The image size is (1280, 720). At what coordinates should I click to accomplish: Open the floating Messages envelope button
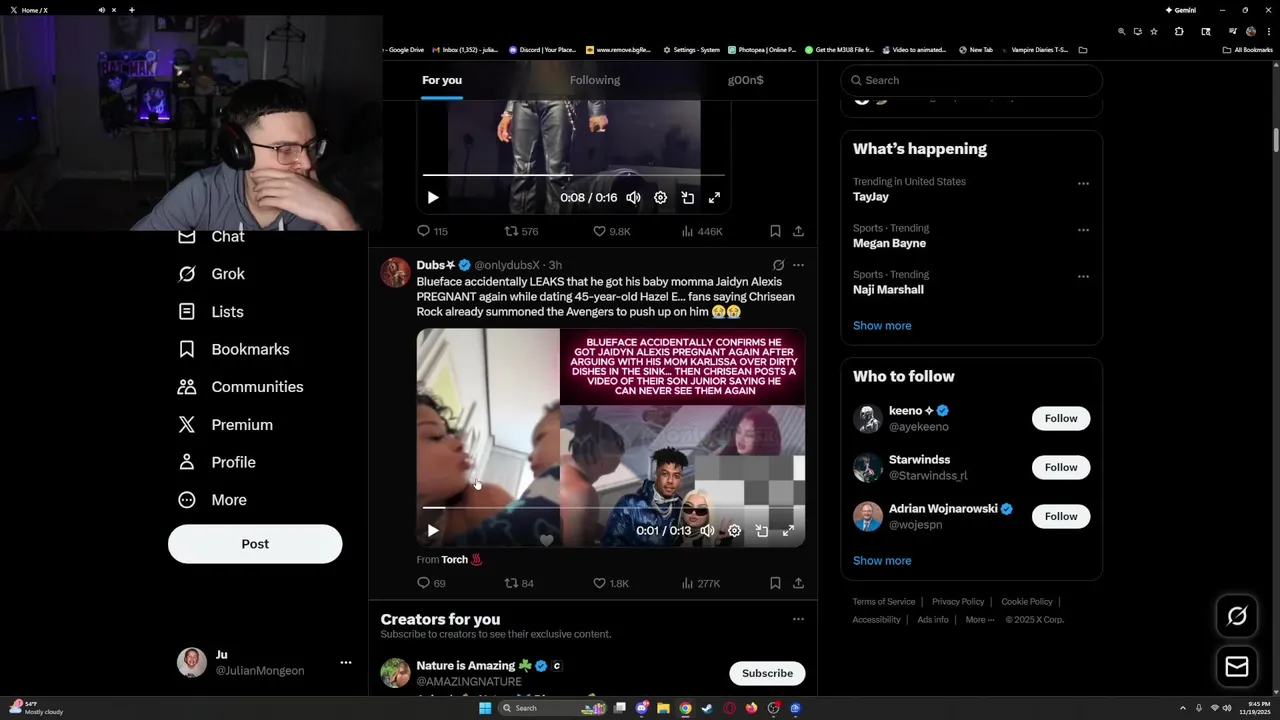point(1237,667)
